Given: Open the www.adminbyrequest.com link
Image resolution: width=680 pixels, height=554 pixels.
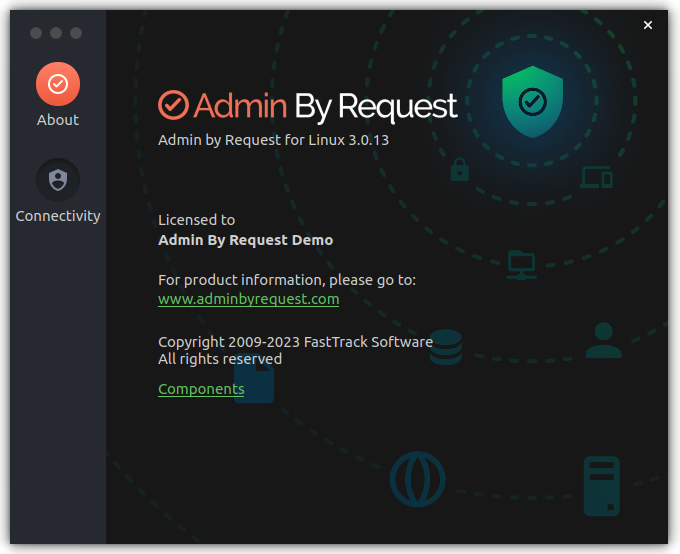Looking at the screenshot, I should [x=248, y=299].
